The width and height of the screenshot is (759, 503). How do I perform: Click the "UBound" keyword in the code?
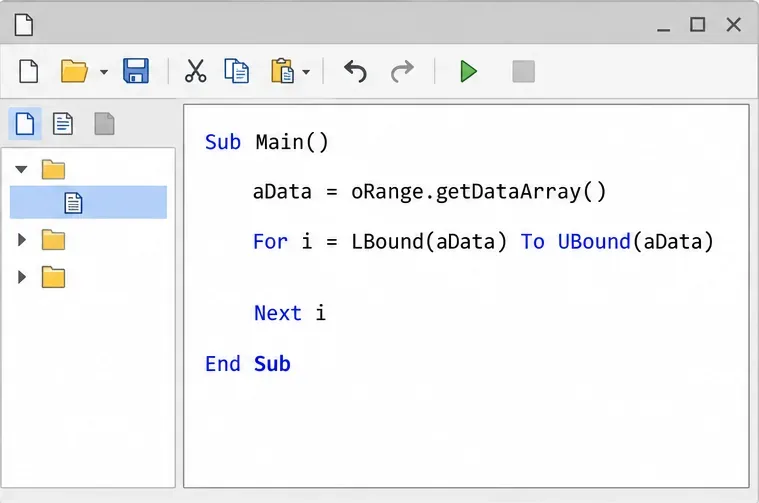point(594,242)
